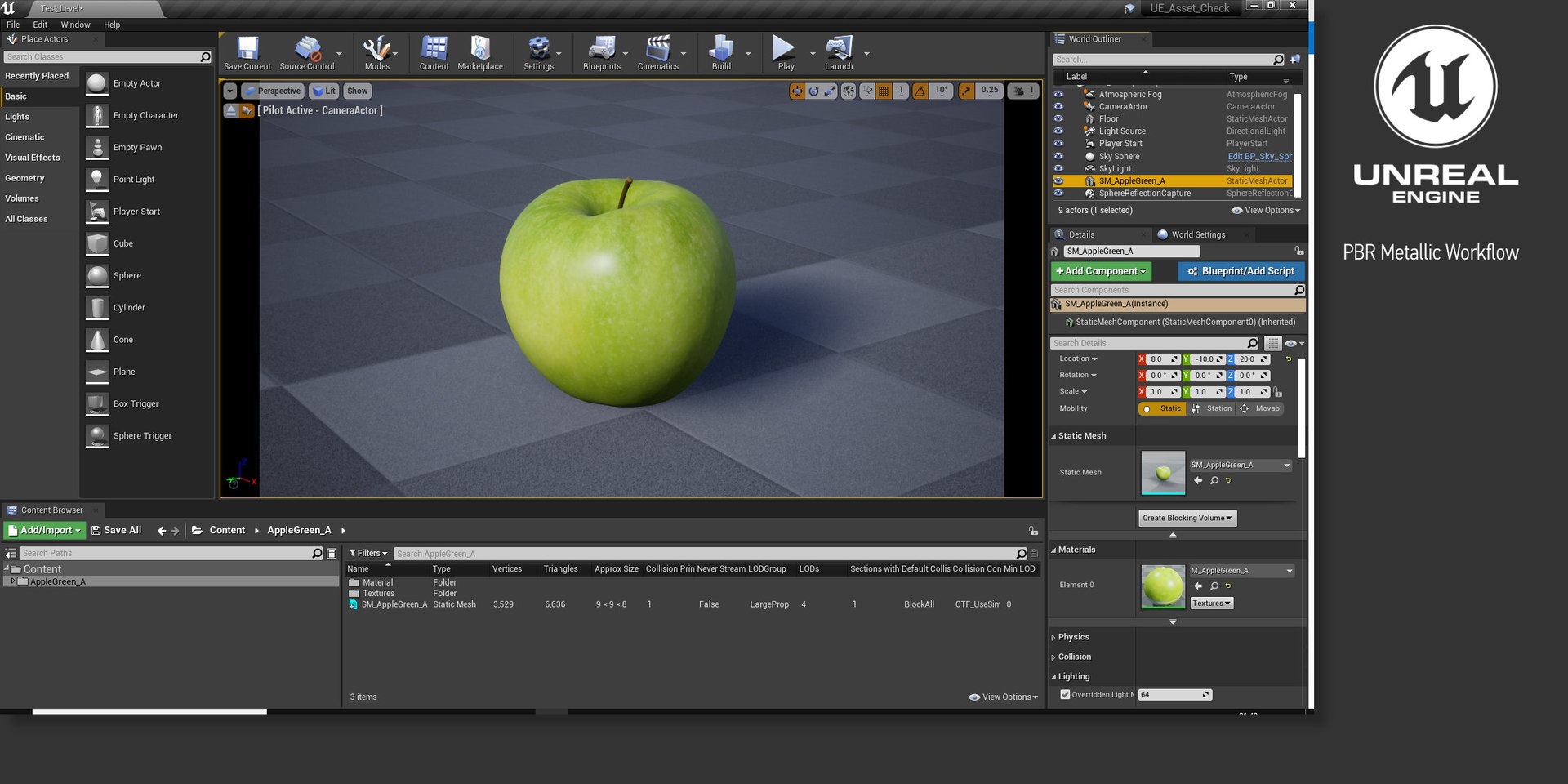
Task: Open the Add Component dropdown
Action: [1100, 271]
